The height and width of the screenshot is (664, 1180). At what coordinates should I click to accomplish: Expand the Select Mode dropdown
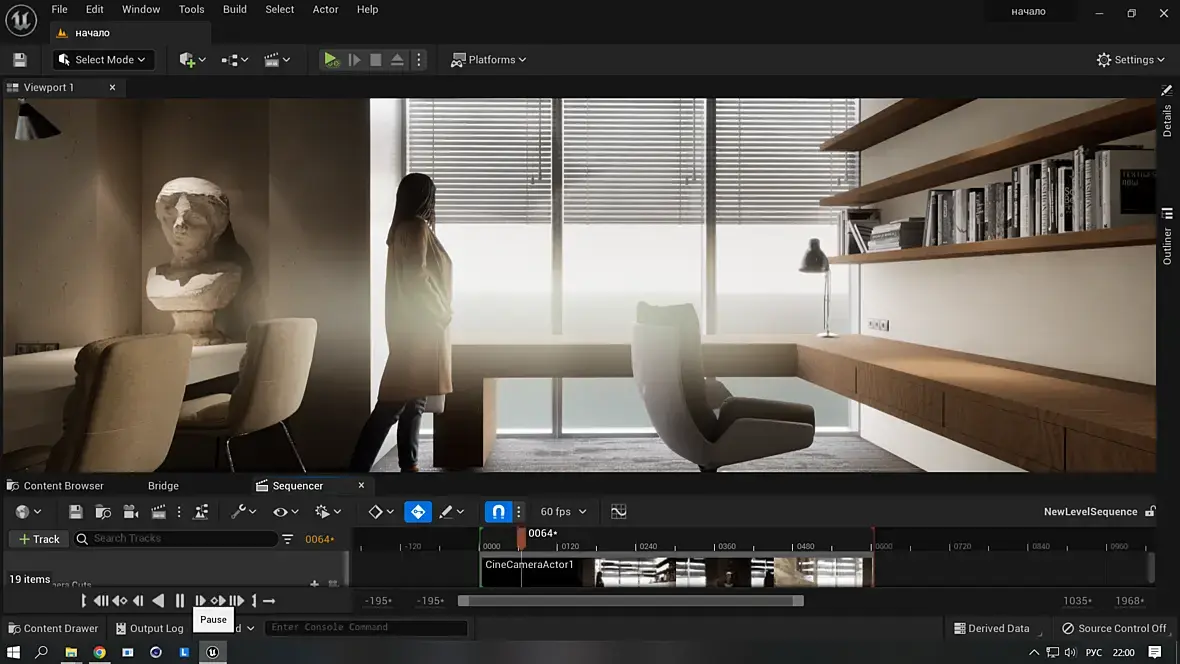point(104,60)
